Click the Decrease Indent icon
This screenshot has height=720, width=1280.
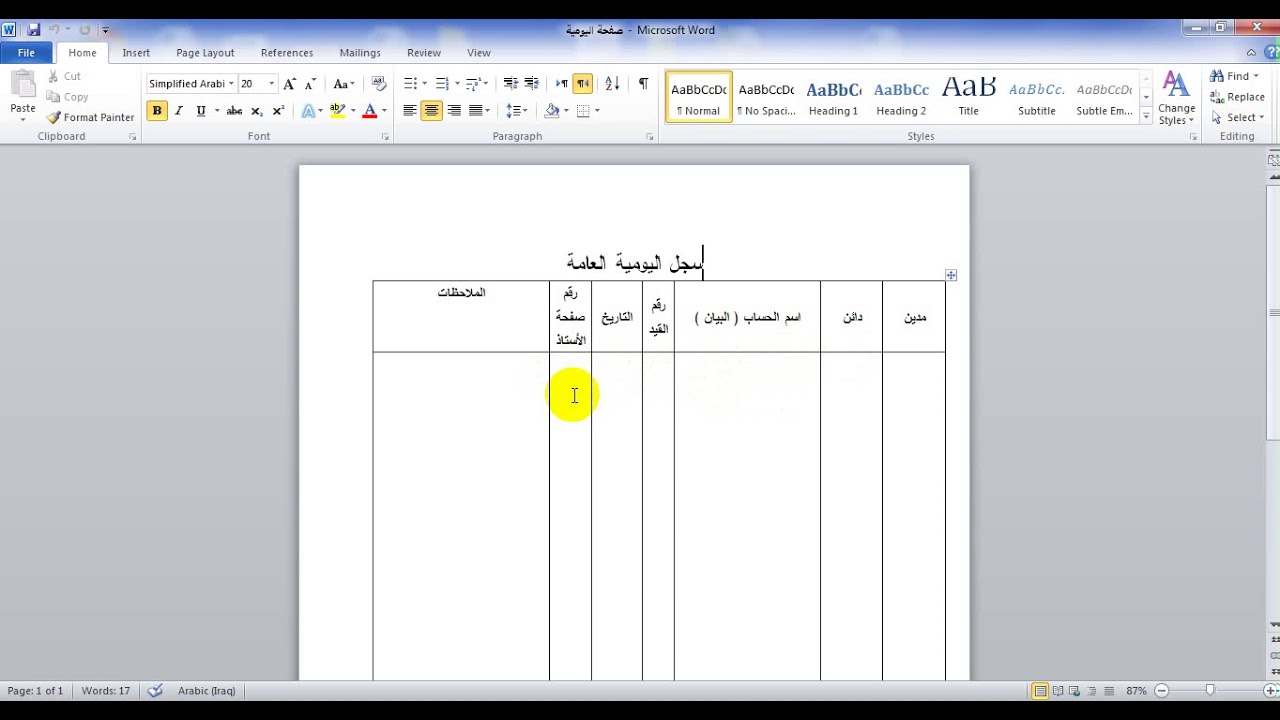[x=510, y=84]
